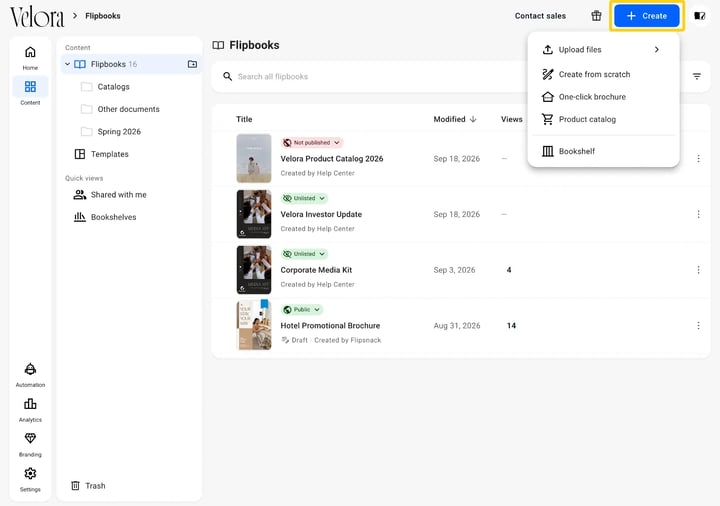This screenshot has width=720, height=506.
Task: Choose One-click brochure option
Action: tap(603, 97)
